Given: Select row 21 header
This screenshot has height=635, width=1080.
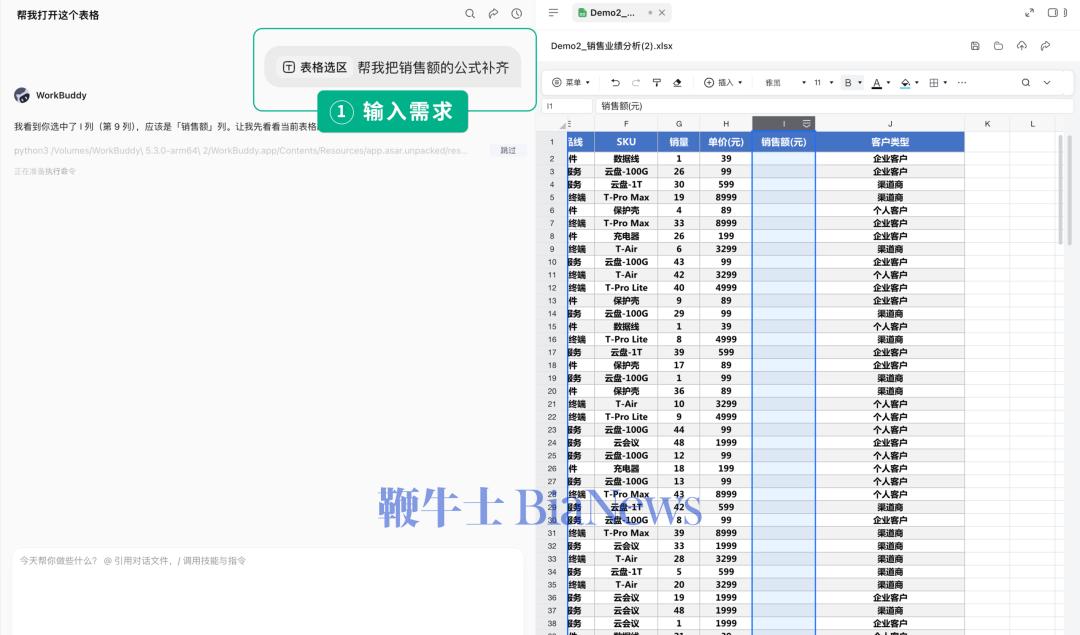Looking at the screenshot, I should click(x=552, y=404).
